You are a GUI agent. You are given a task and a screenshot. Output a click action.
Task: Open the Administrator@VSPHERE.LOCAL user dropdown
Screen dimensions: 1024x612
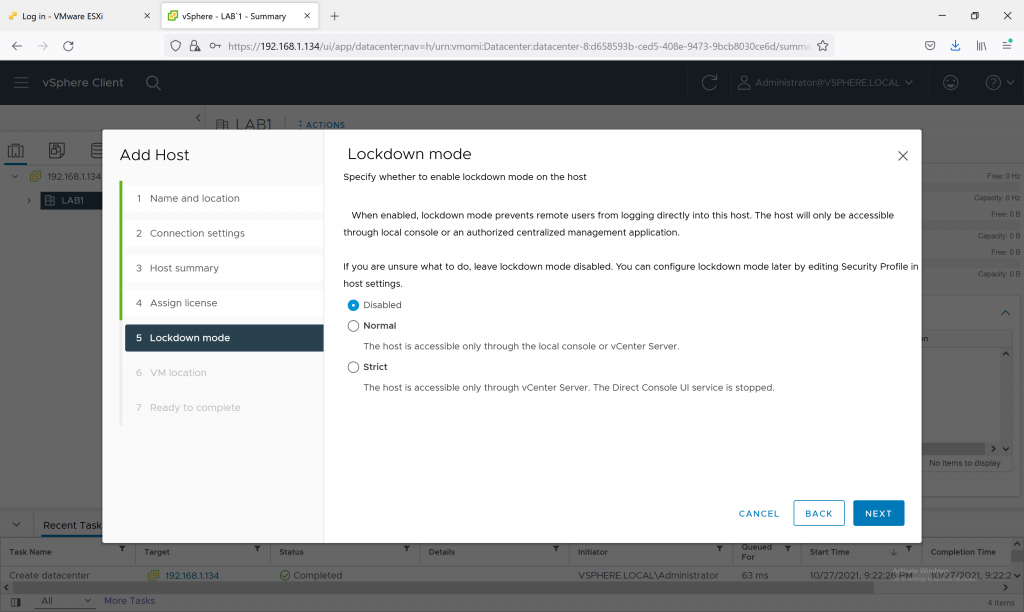825,83
